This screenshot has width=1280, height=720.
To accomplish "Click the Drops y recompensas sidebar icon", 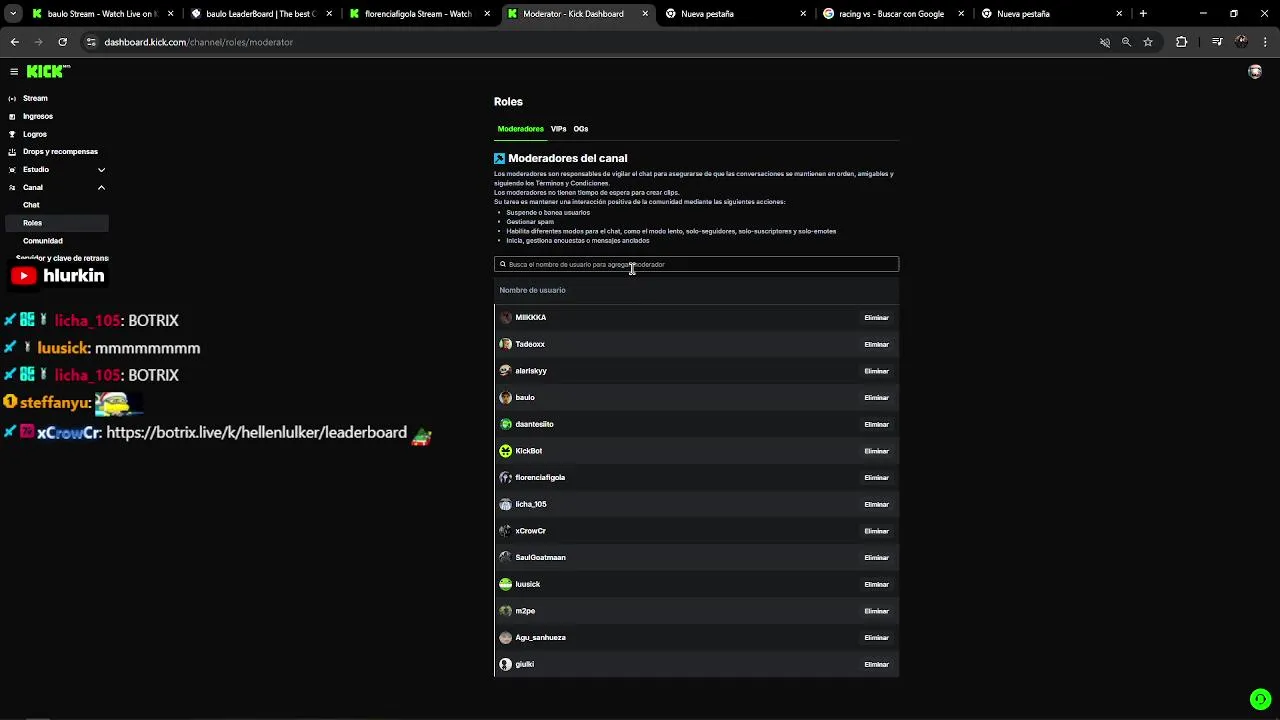I will point(12,152).
